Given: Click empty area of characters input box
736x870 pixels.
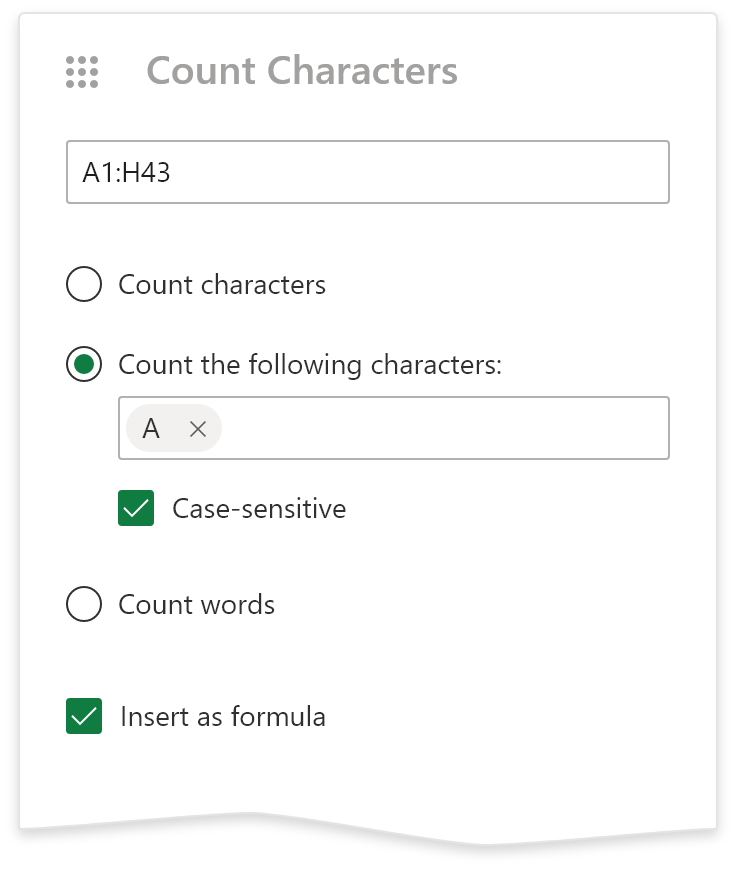Looking at the screenshot, I should tap(450, 429).
